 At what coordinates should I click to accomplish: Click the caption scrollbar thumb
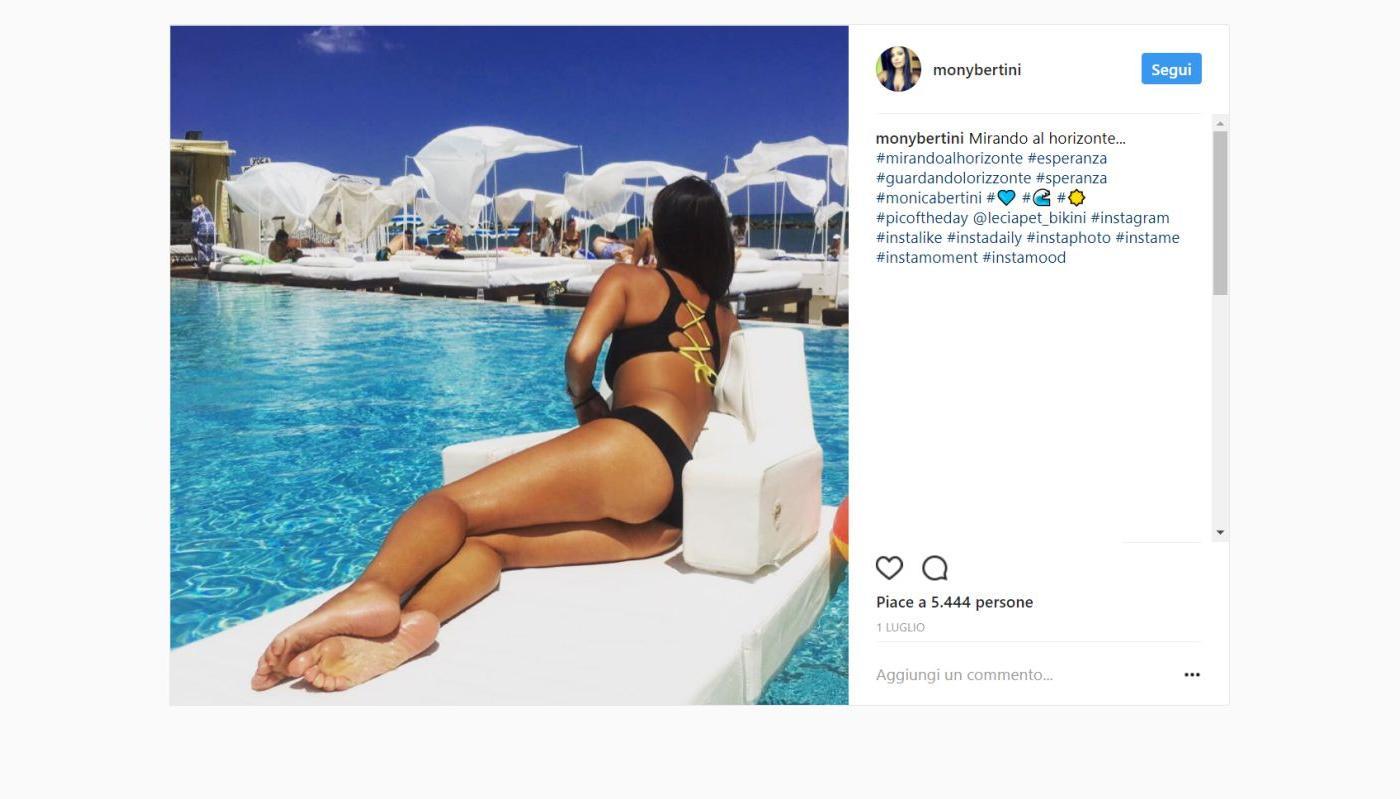click(x=1220, y=213)
